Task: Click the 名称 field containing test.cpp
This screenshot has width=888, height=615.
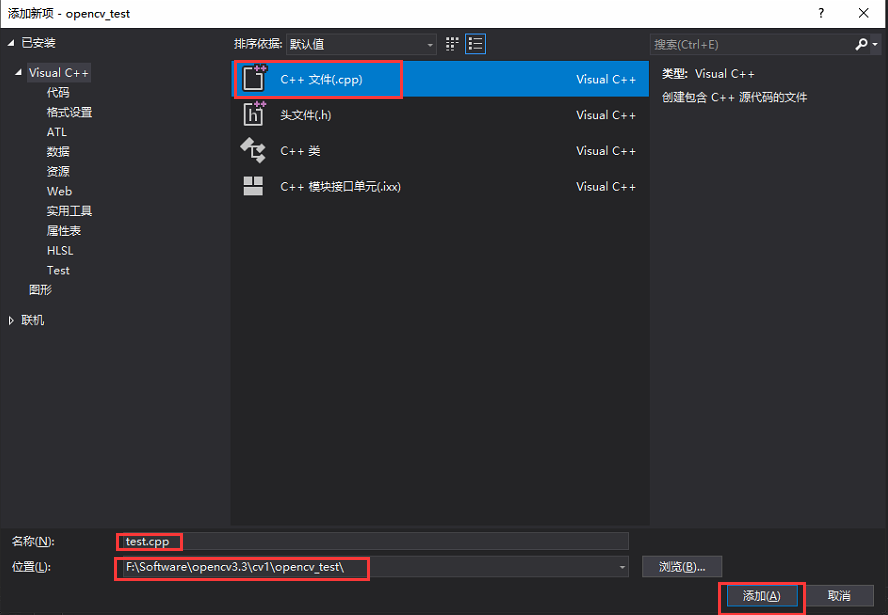Action: coord(148,541)
